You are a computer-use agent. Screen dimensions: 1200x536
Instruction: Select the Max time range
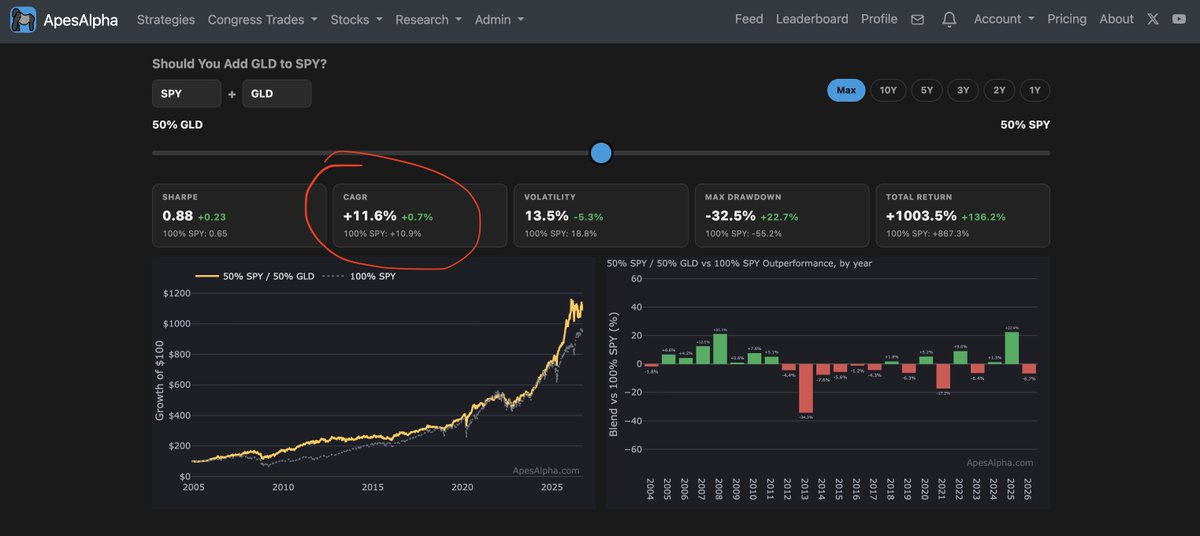tap(846, 90)
